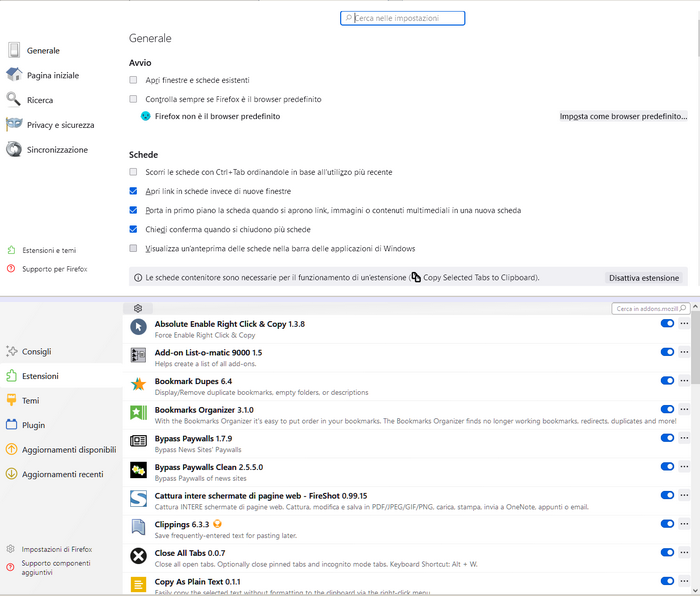Click the FireShot extension icon
700x596 pixels.
(x=138, y=499)
